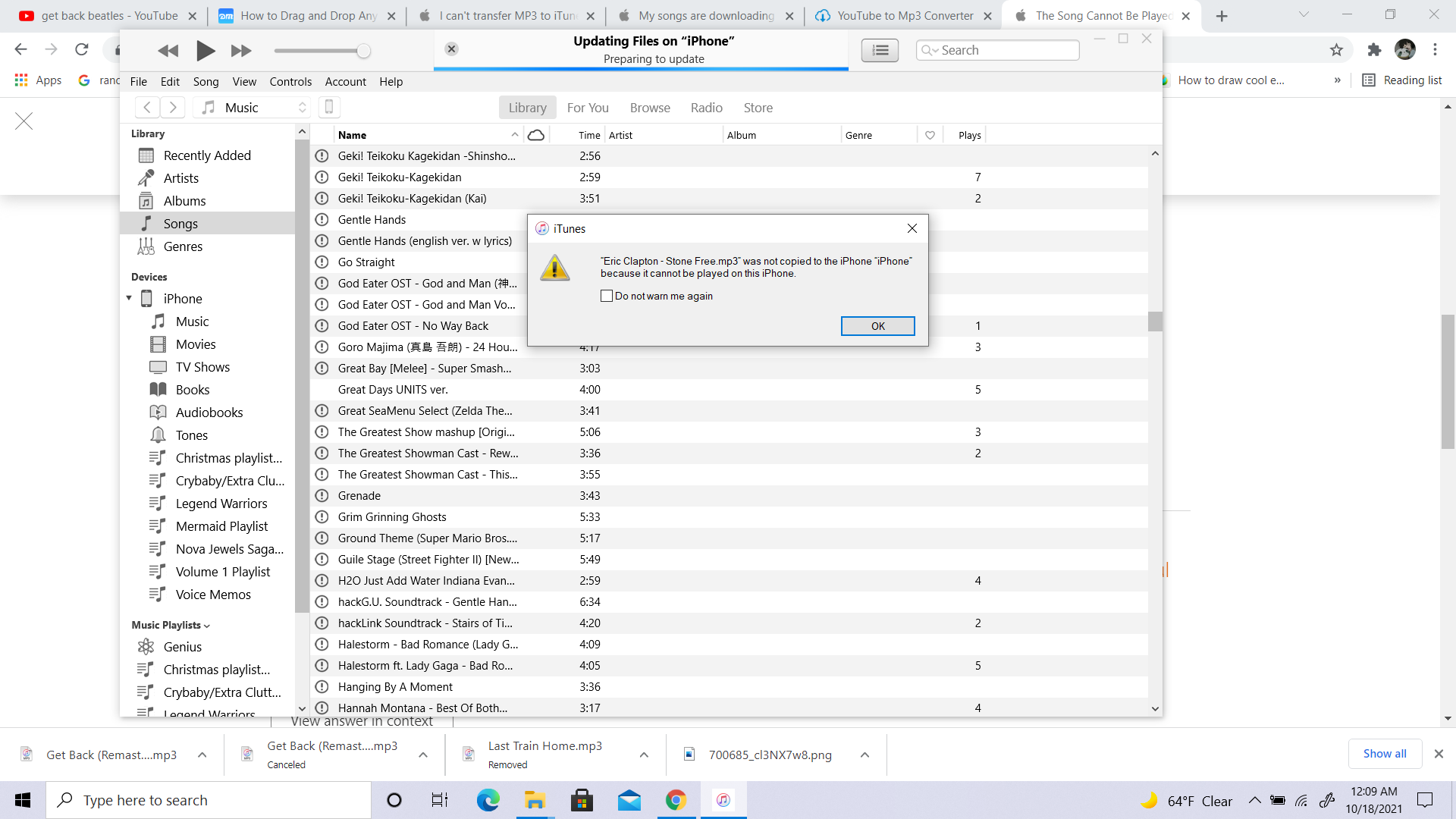The width and height of the screenshot is (1456, 819).
Task: Switch to the For You tab
Action: [x=588, y=108]
